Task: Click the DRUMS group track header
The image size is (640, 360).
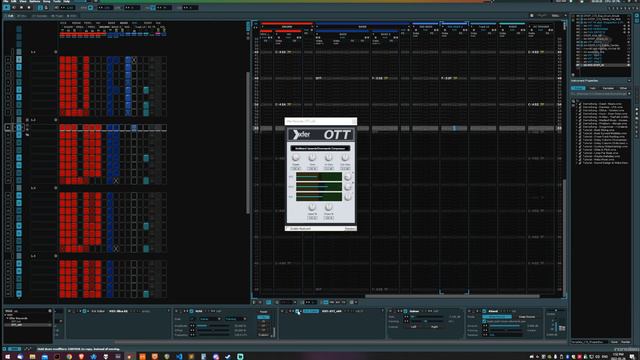Action: click(287, 27)
